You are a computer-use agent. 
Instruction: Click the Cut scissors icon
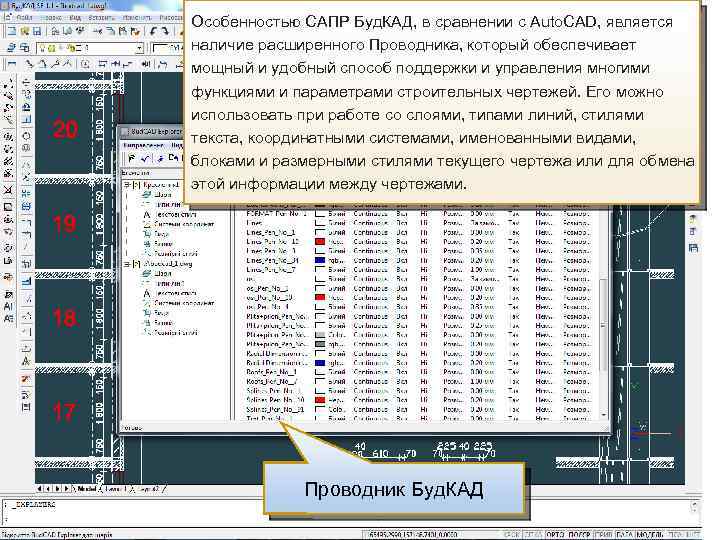click(x=98, y=31)
